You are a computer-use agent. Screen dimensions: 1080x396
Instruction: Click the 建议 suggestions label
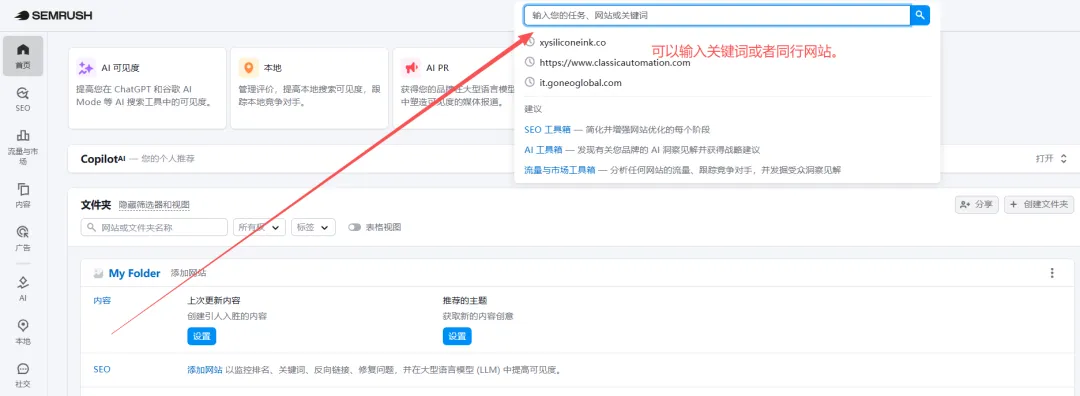[x=533, y=109]
